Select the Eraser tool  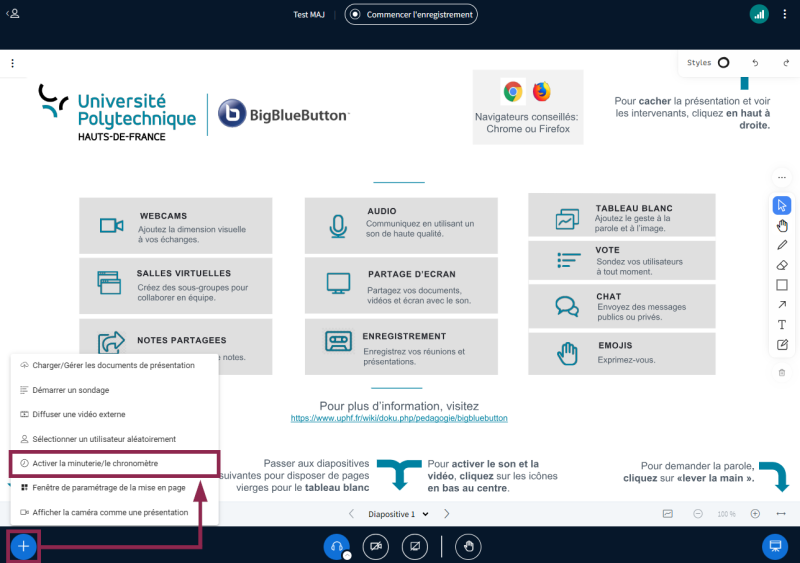782,265
